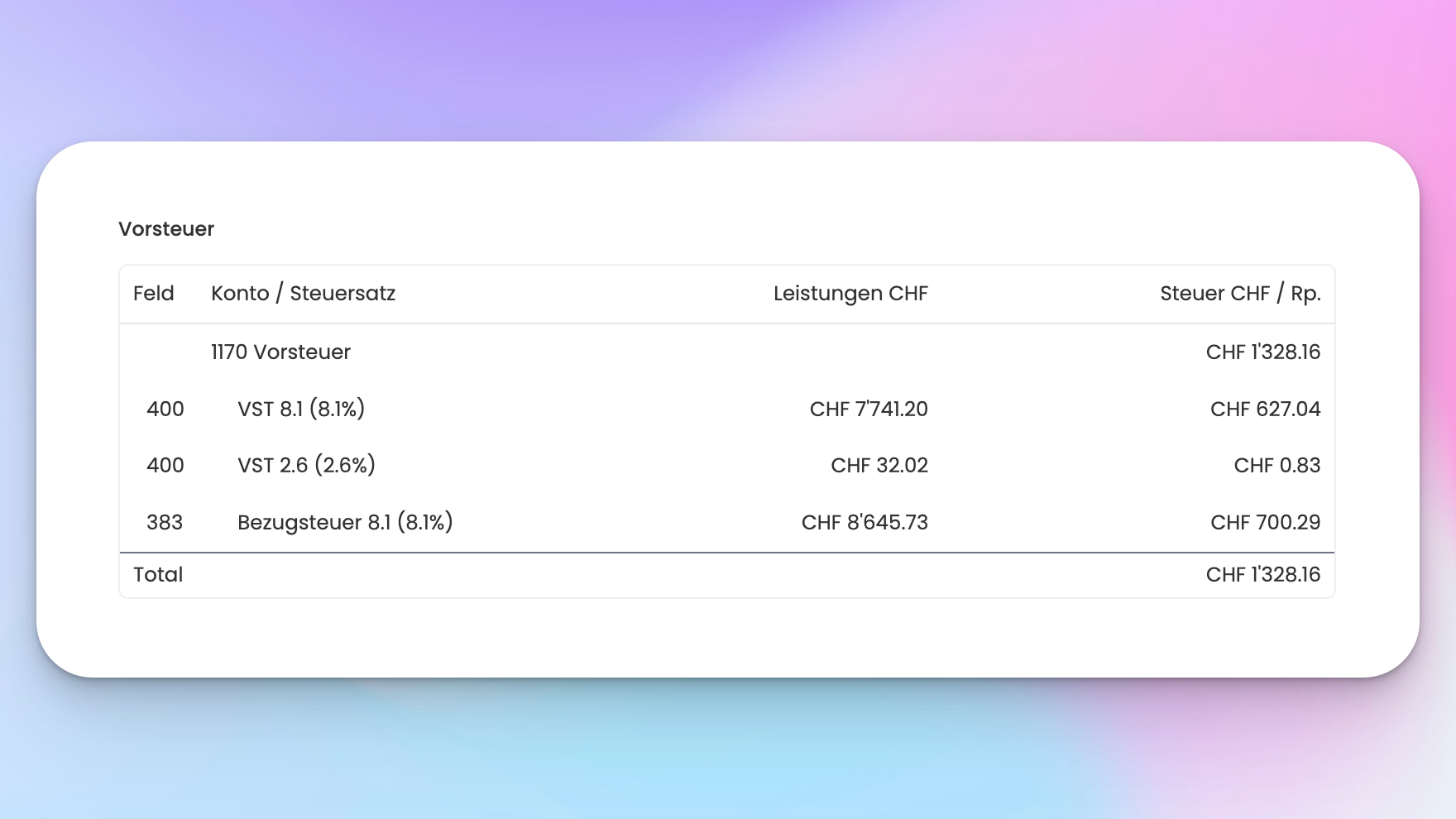Click the Total CHF 1'328.16 amount
This screenshot has height=819, width=1456.
(x=1263, y=575)
